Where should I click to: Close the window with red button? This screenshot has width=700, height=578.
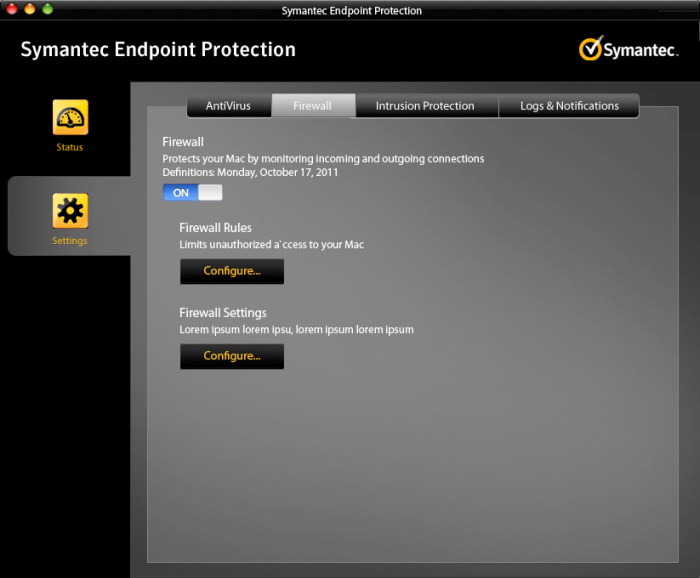(12, 9)
